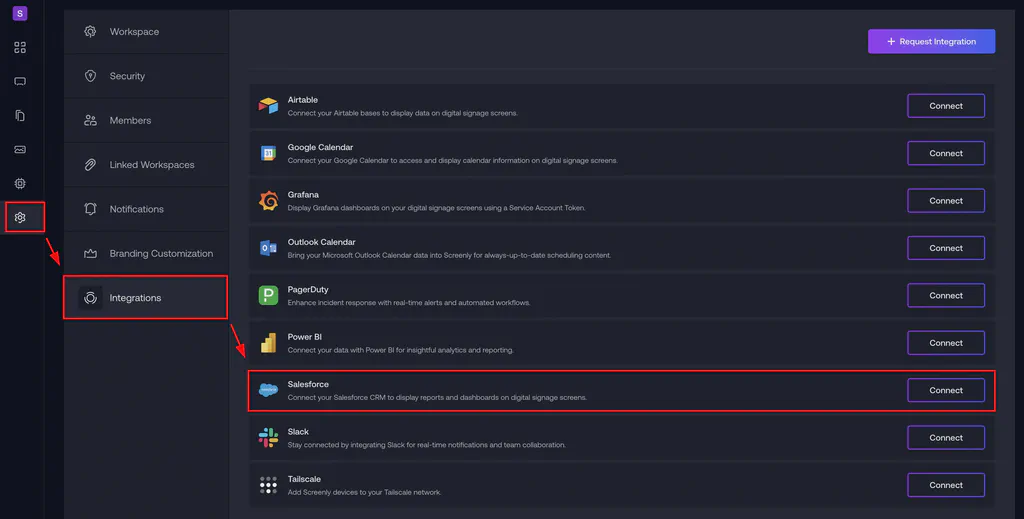Click 'Stay connected by integrating Slack' description
This screenshot has height=519, width=1024.
pos(426,445)
